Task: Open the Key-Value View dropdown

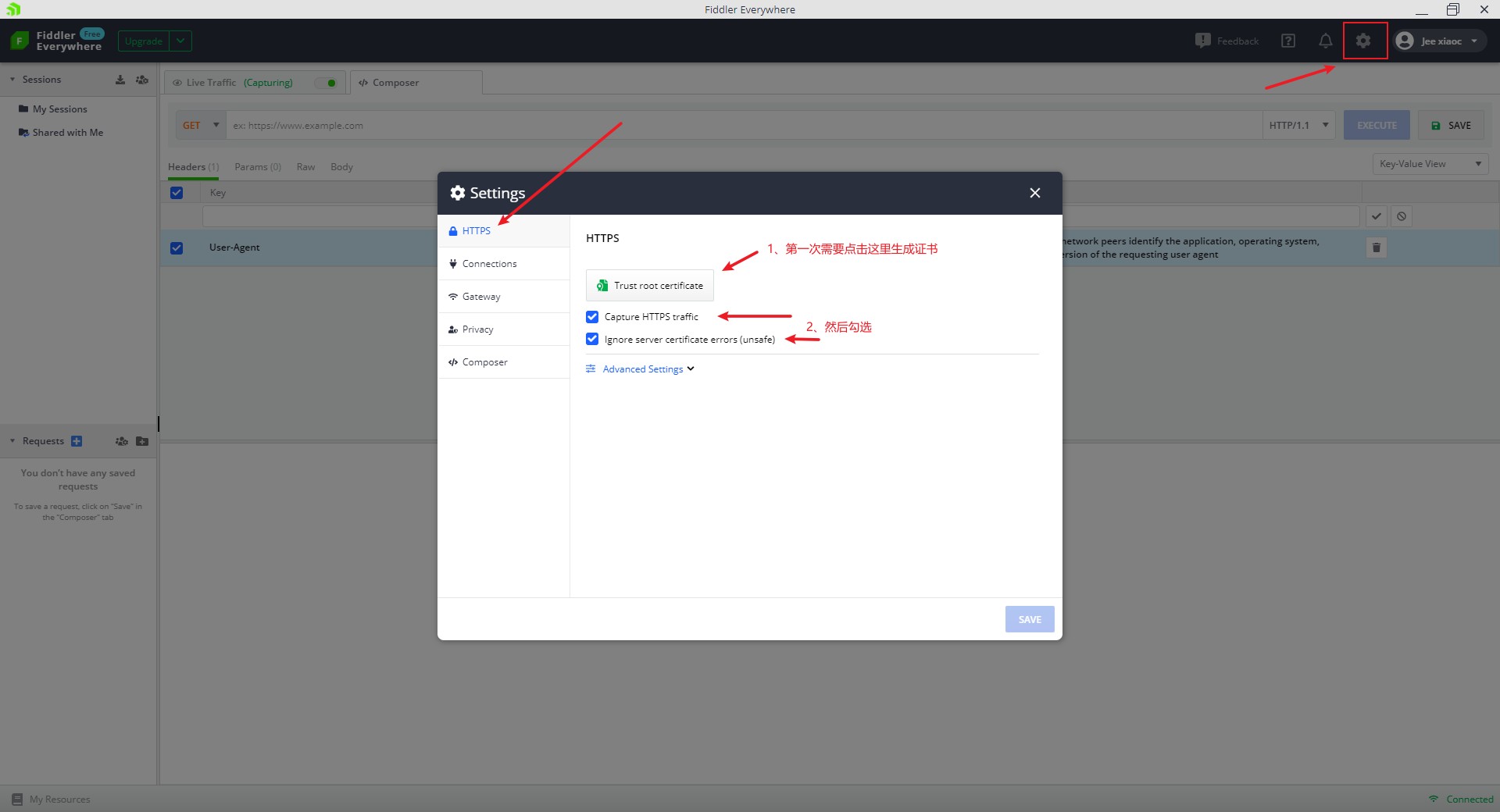Action: click(x=1430, y=164)
